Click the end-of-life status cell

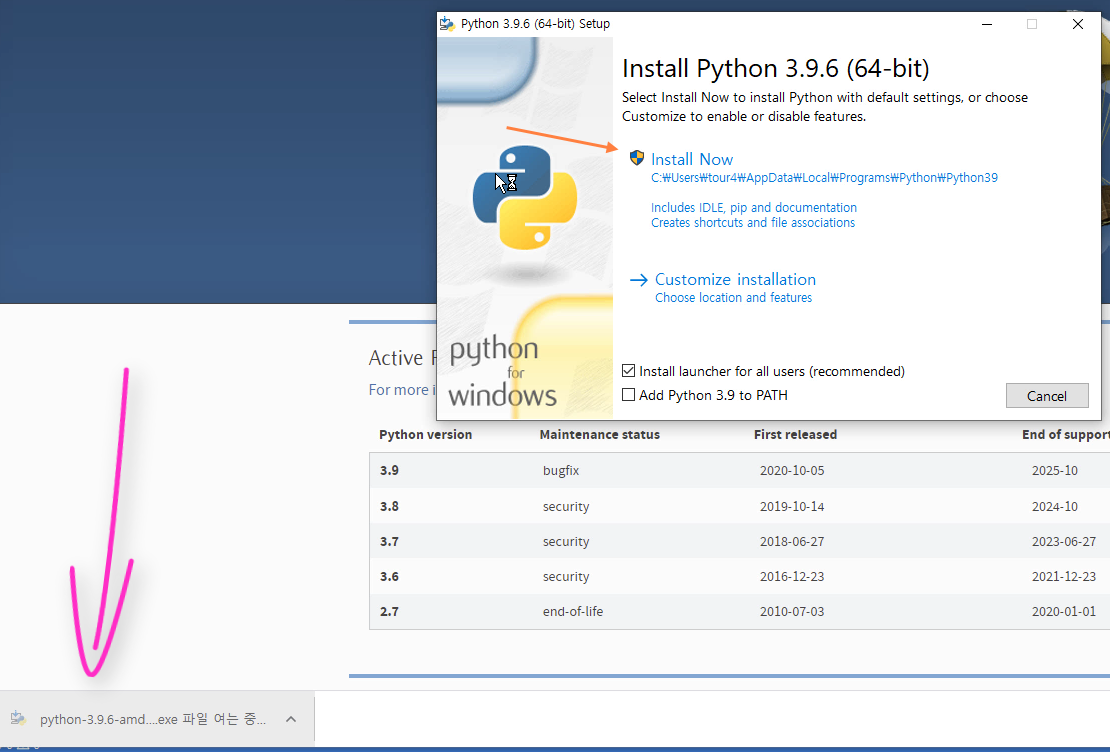pyautogui.click(x=573, y=611)
